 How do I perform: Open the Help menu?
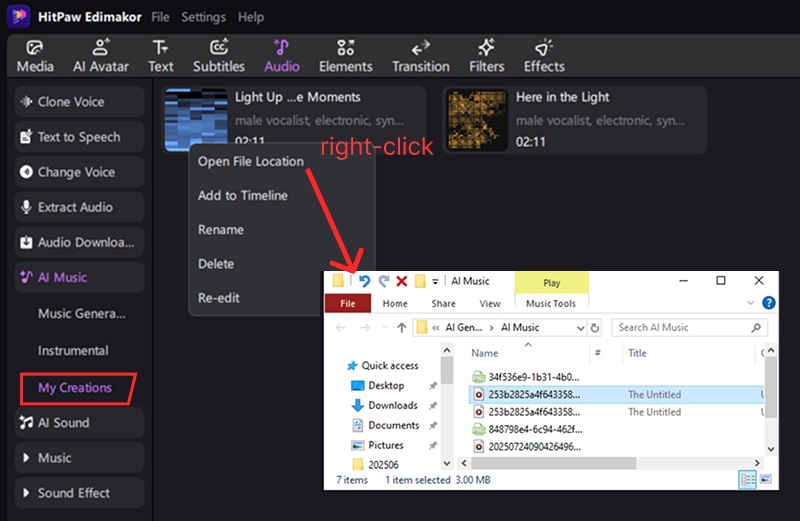click(251, 17)
